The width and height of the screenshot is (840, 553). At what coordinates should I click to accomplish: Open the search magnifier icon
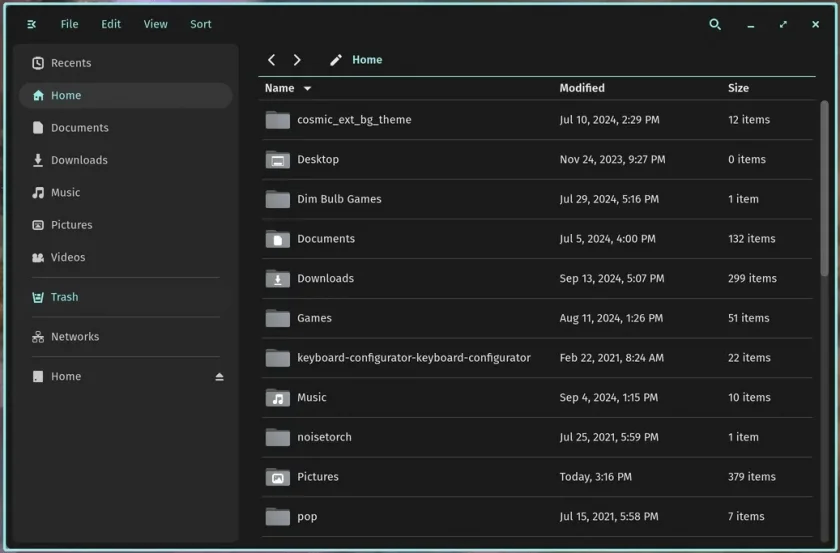(x=715, y=24)
